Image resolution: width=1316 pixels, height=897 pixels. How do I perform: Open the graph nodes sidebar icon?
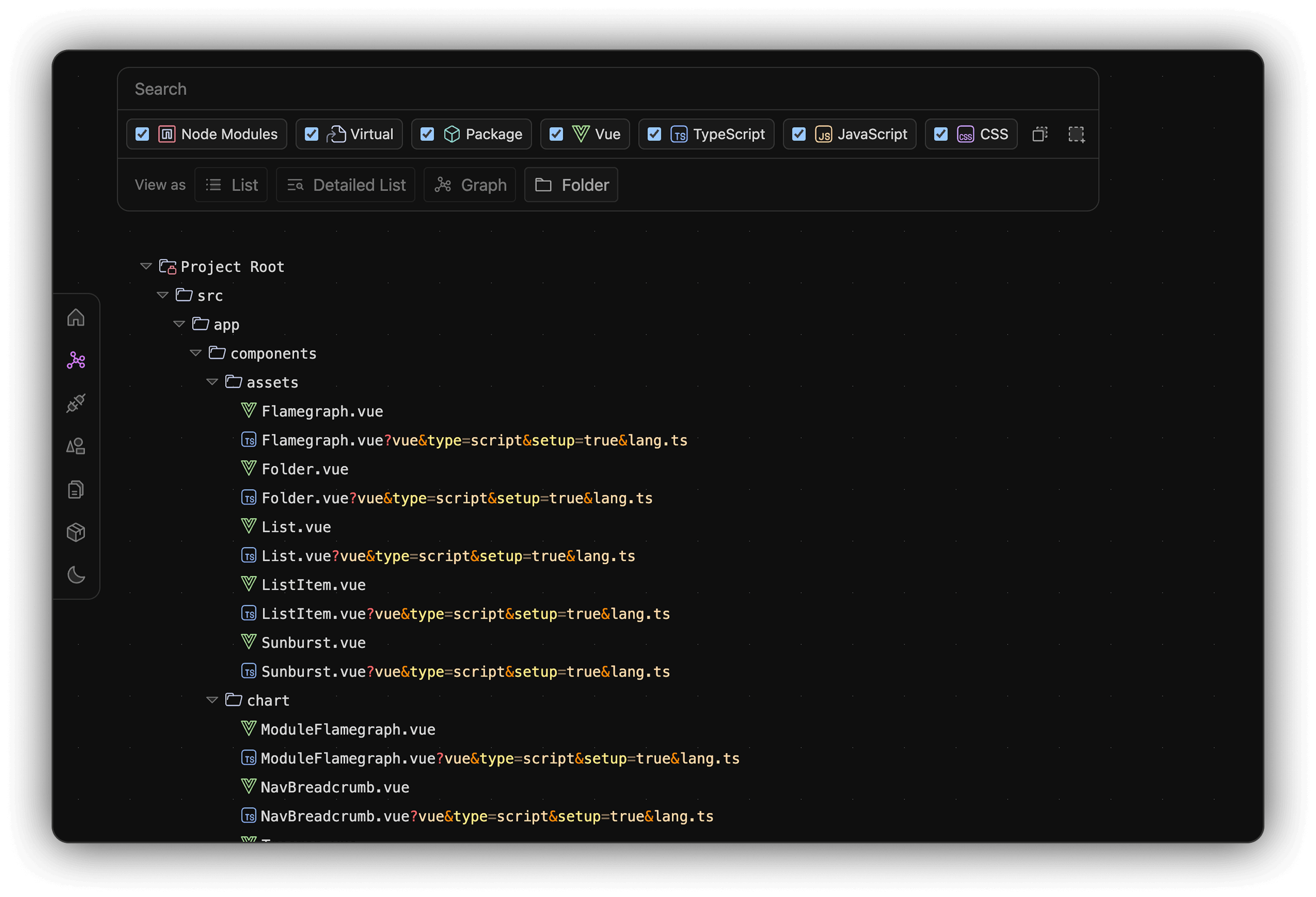[x=76, y=360]
